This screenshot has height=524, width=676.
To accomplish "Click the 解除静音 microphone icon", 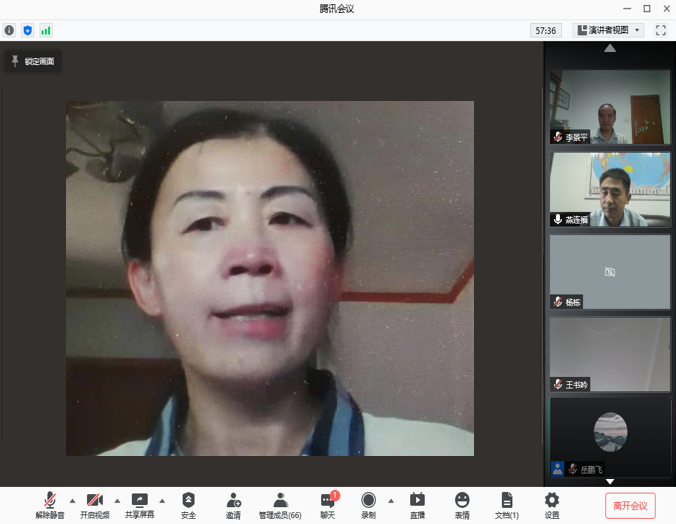I will click(49, 501).
